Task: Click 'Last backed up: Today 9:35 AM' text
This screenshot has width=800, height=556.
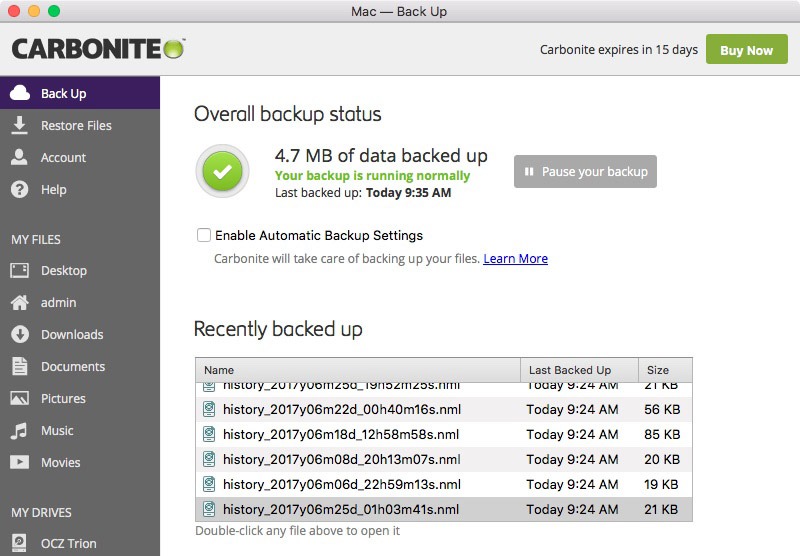Action: coord(363,193)
